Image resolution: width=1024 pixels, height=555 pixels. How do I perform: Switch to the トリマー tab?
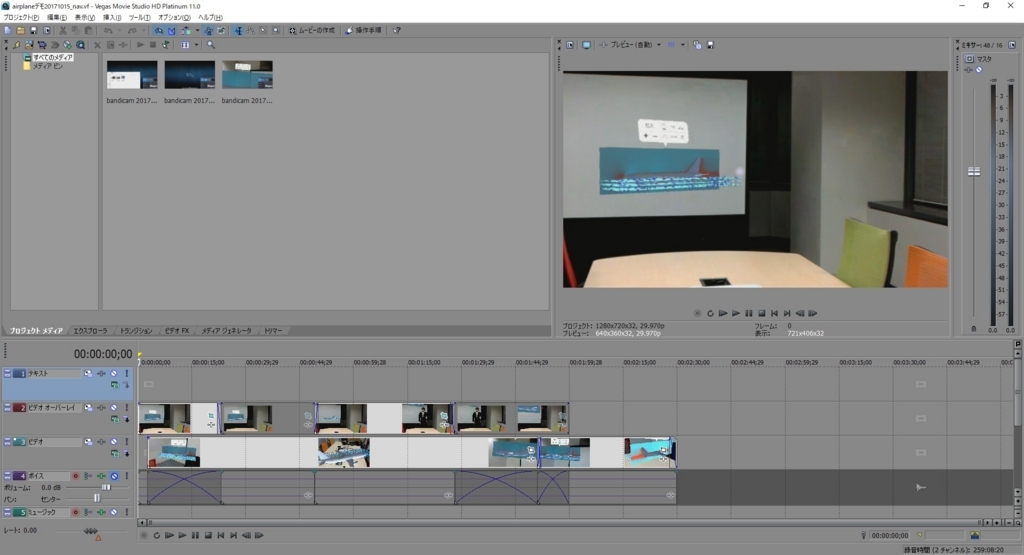273,331
